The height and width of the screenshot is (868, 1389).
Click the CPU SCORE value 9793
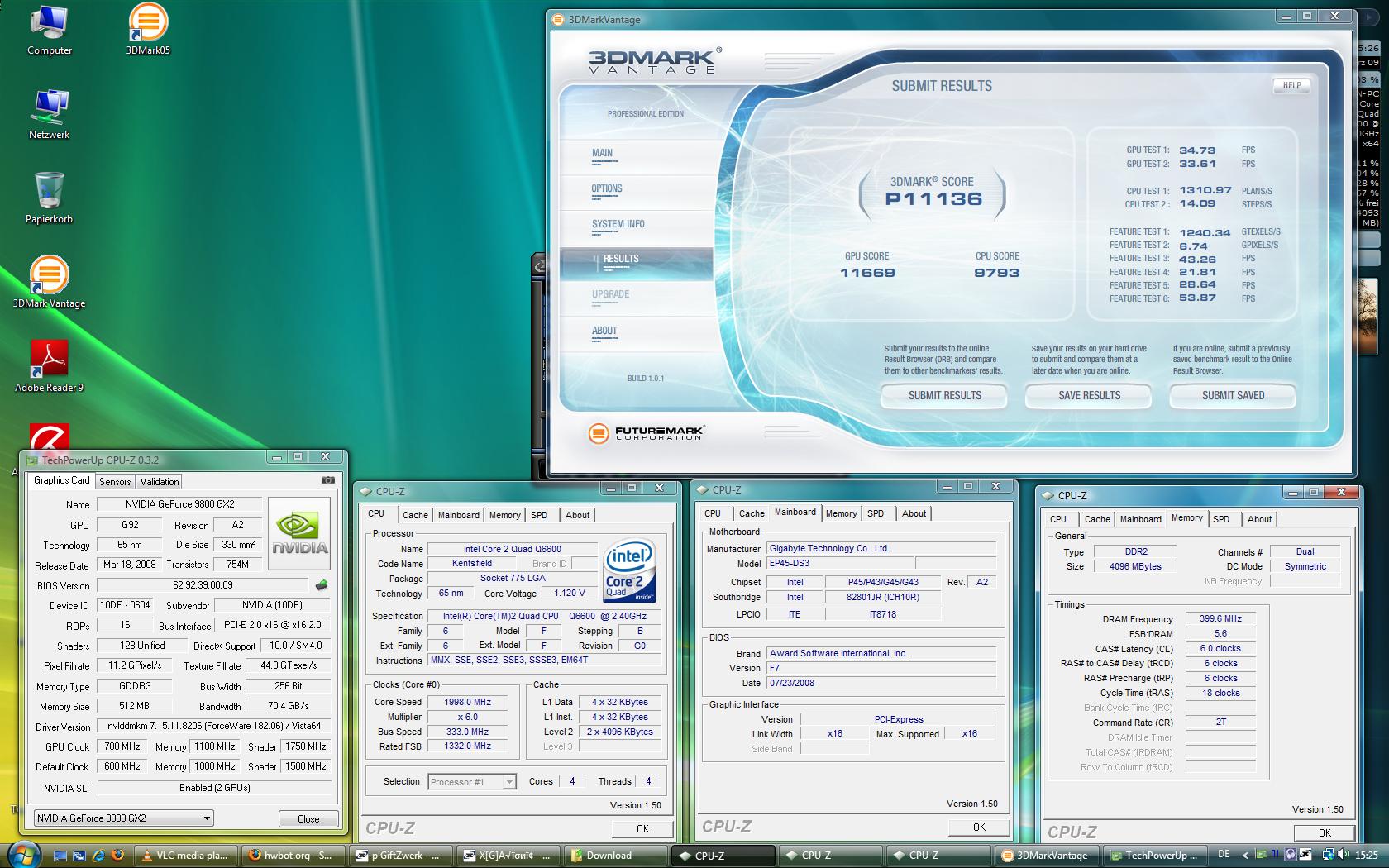click(x=996, y=273)
